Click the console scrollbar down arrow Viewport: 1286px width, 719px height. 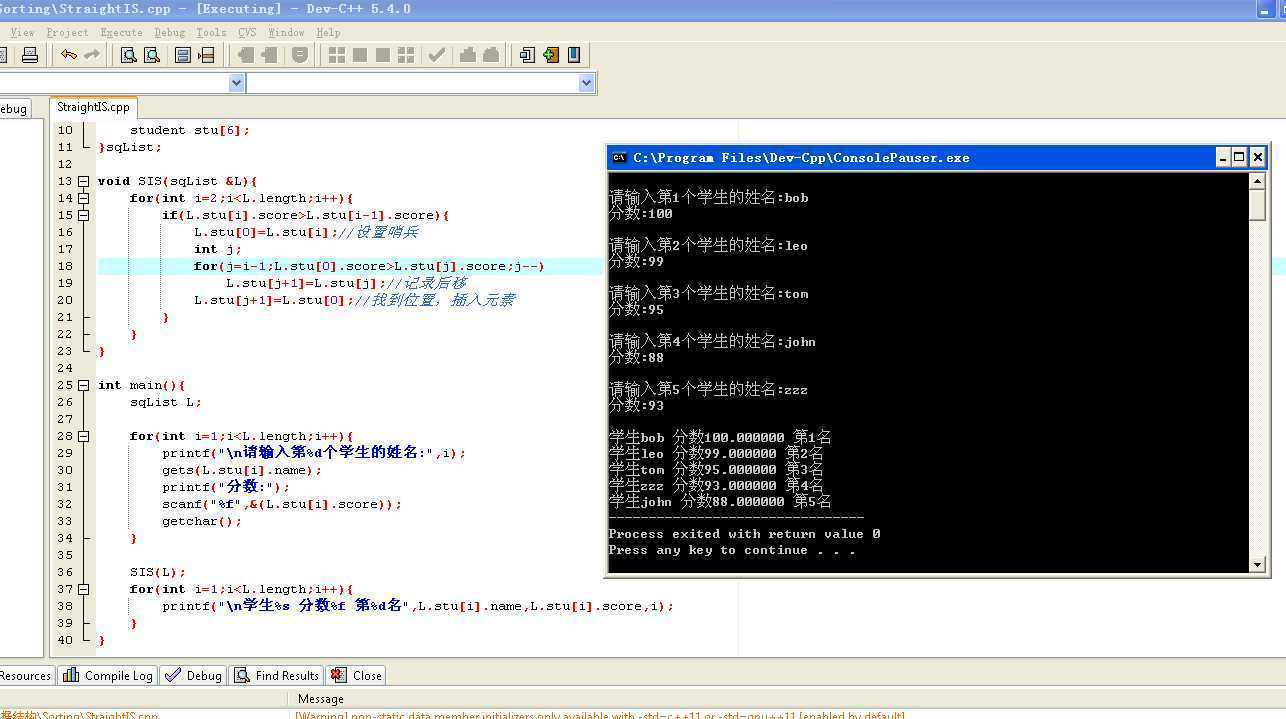[x=1258, y=565]
